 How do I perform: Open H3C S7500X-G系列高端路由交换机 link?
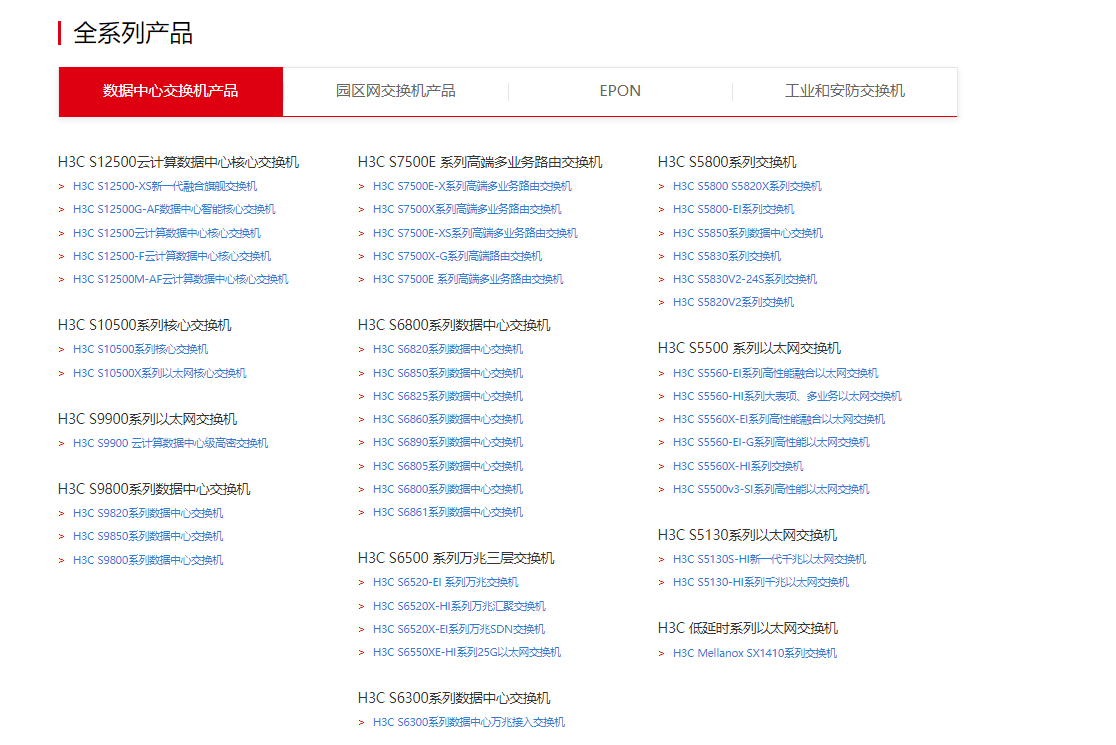click(458, 256)
